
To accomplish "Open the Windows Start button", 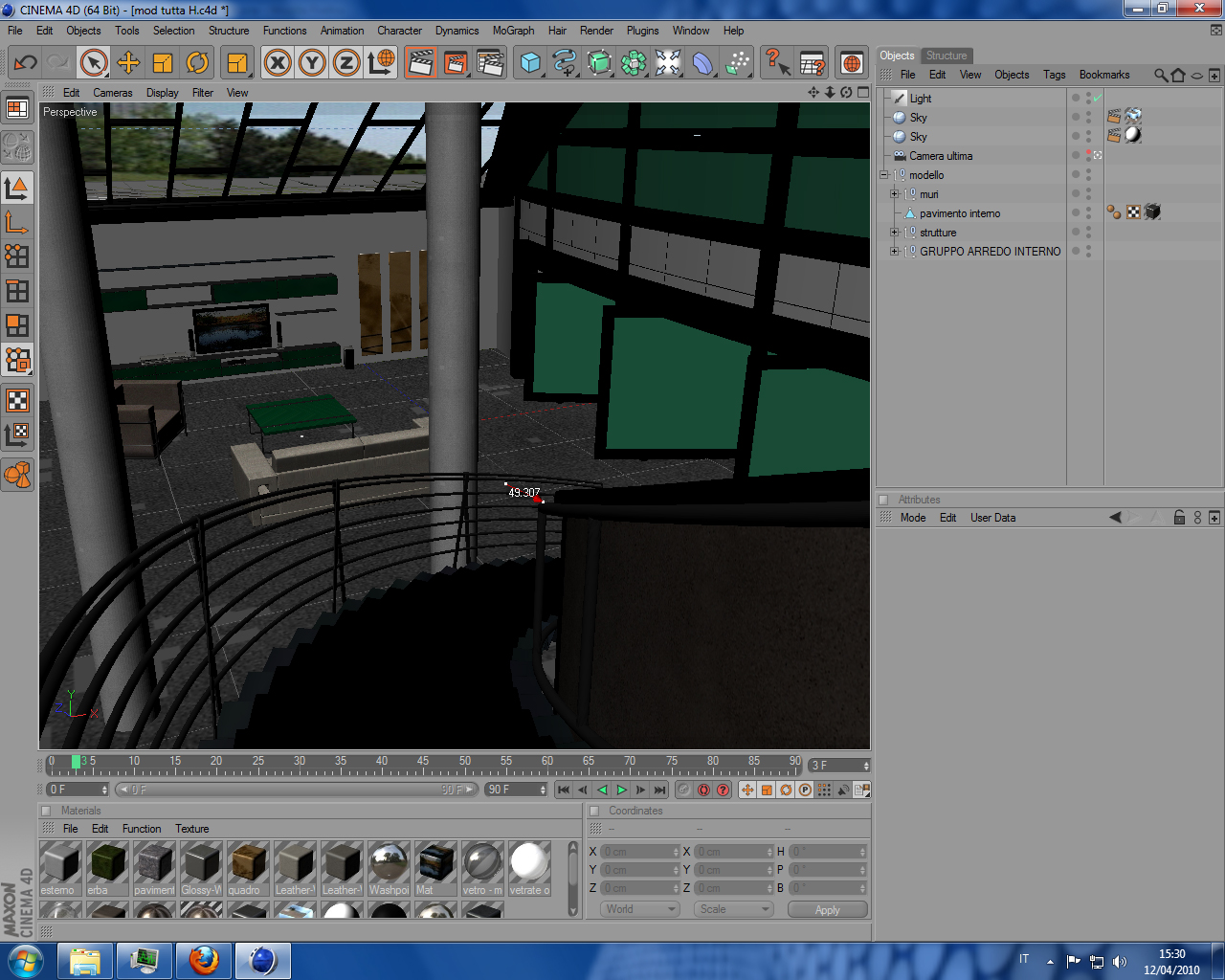I will 24,960.
